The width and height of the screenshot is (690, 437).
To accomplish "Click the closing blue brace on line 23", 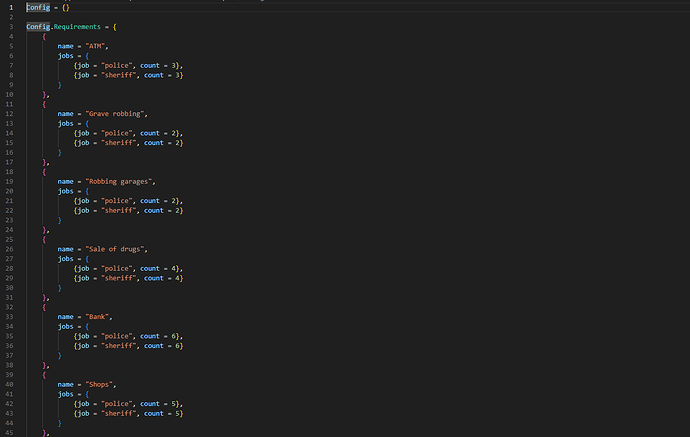I will [59, 220].
